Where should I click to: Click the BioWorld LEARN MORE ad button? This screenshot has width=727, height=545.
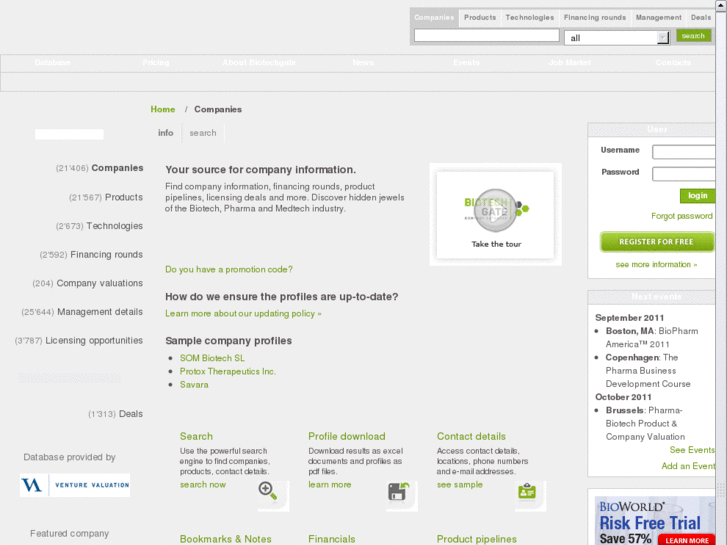(687, 540)
